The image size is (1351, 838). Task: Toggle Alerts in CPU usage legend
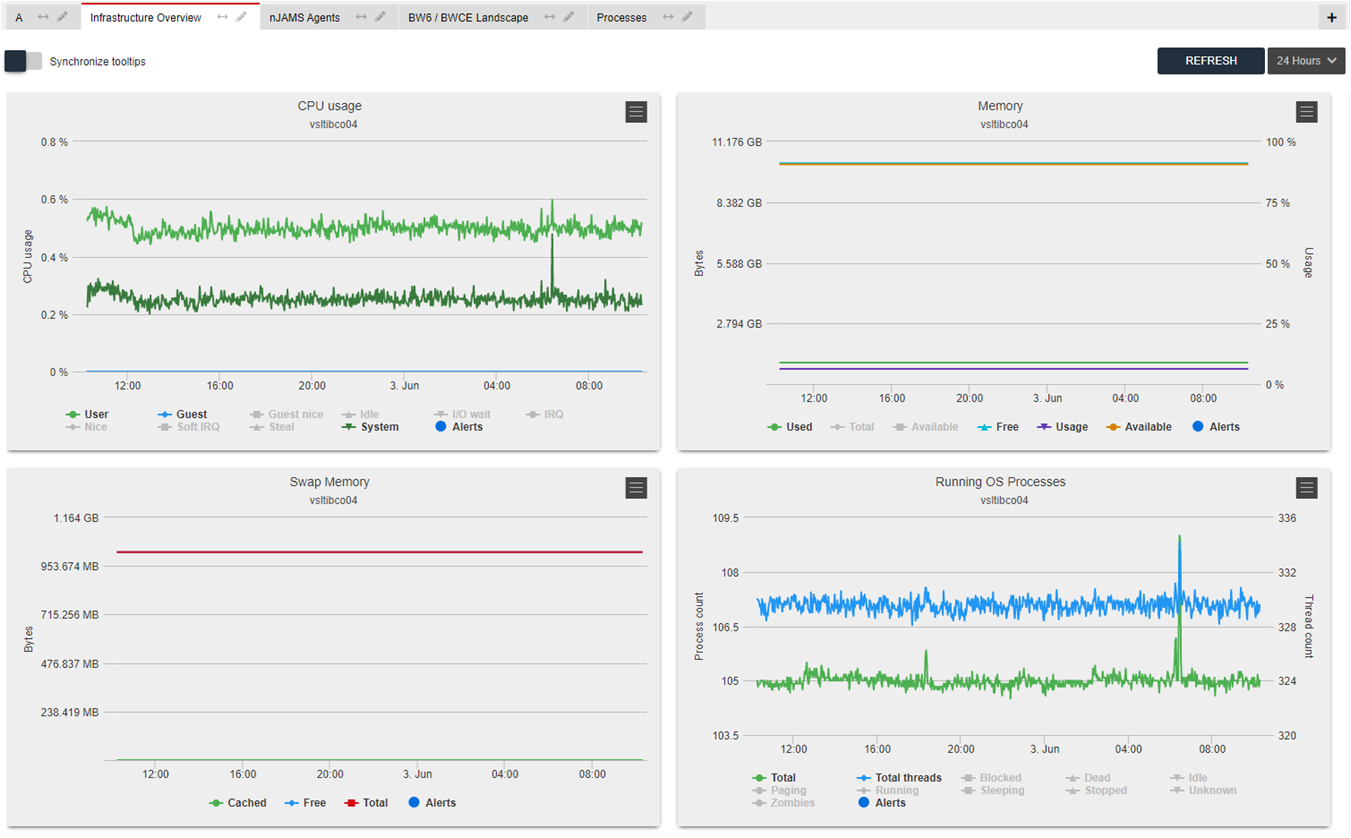(459, 427)
